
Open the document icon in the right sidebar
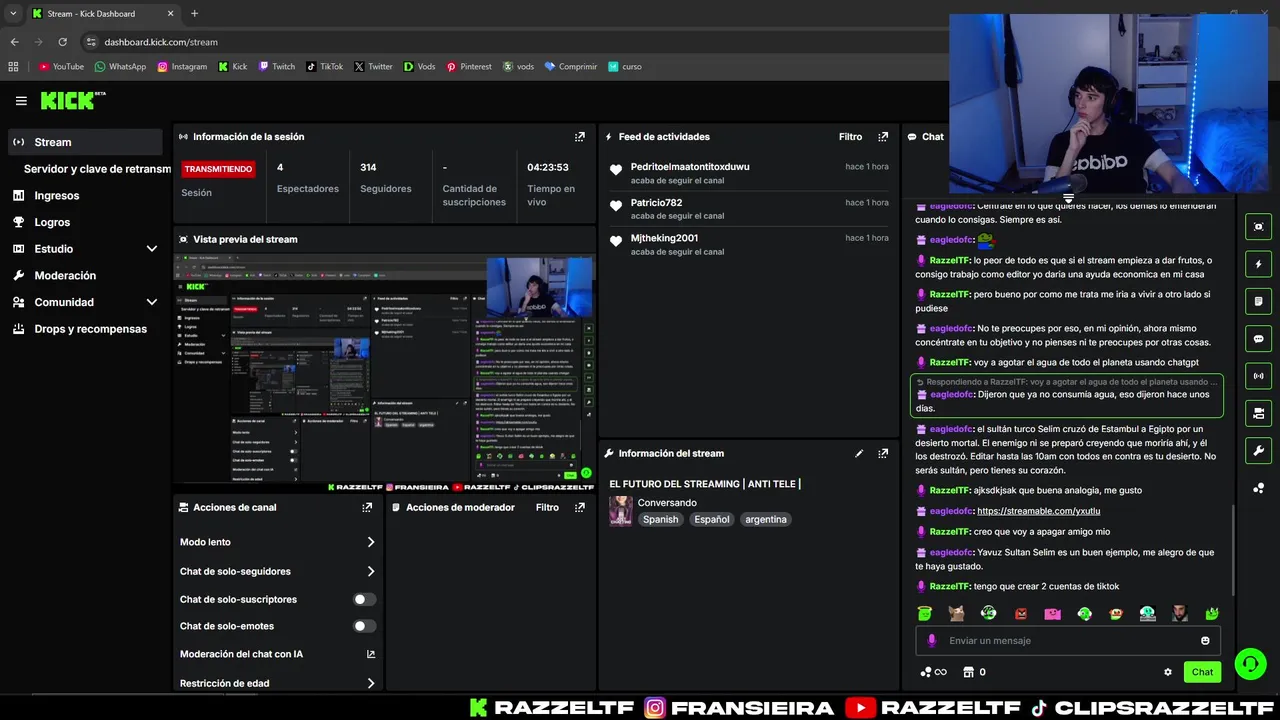tap(1258, 301)
